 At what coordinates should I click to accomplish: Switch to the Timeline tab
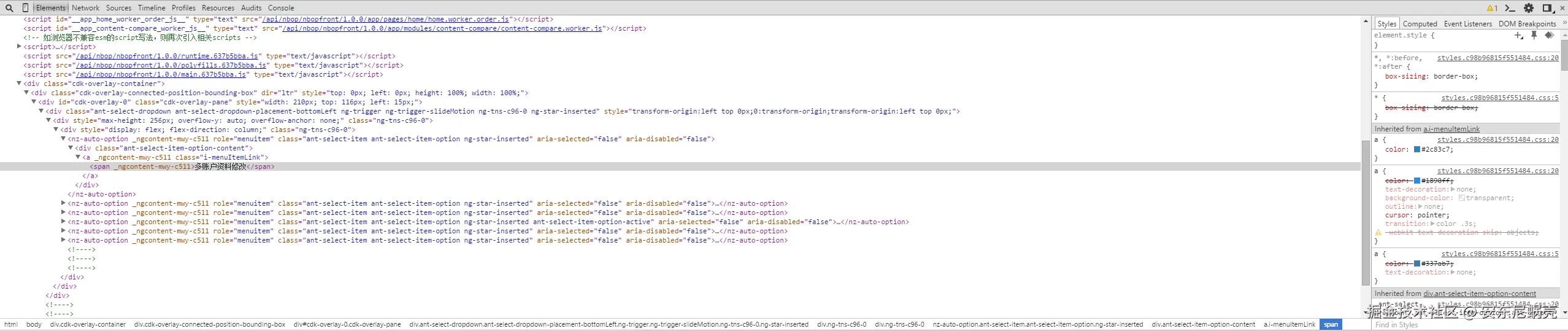pos(152,8)
